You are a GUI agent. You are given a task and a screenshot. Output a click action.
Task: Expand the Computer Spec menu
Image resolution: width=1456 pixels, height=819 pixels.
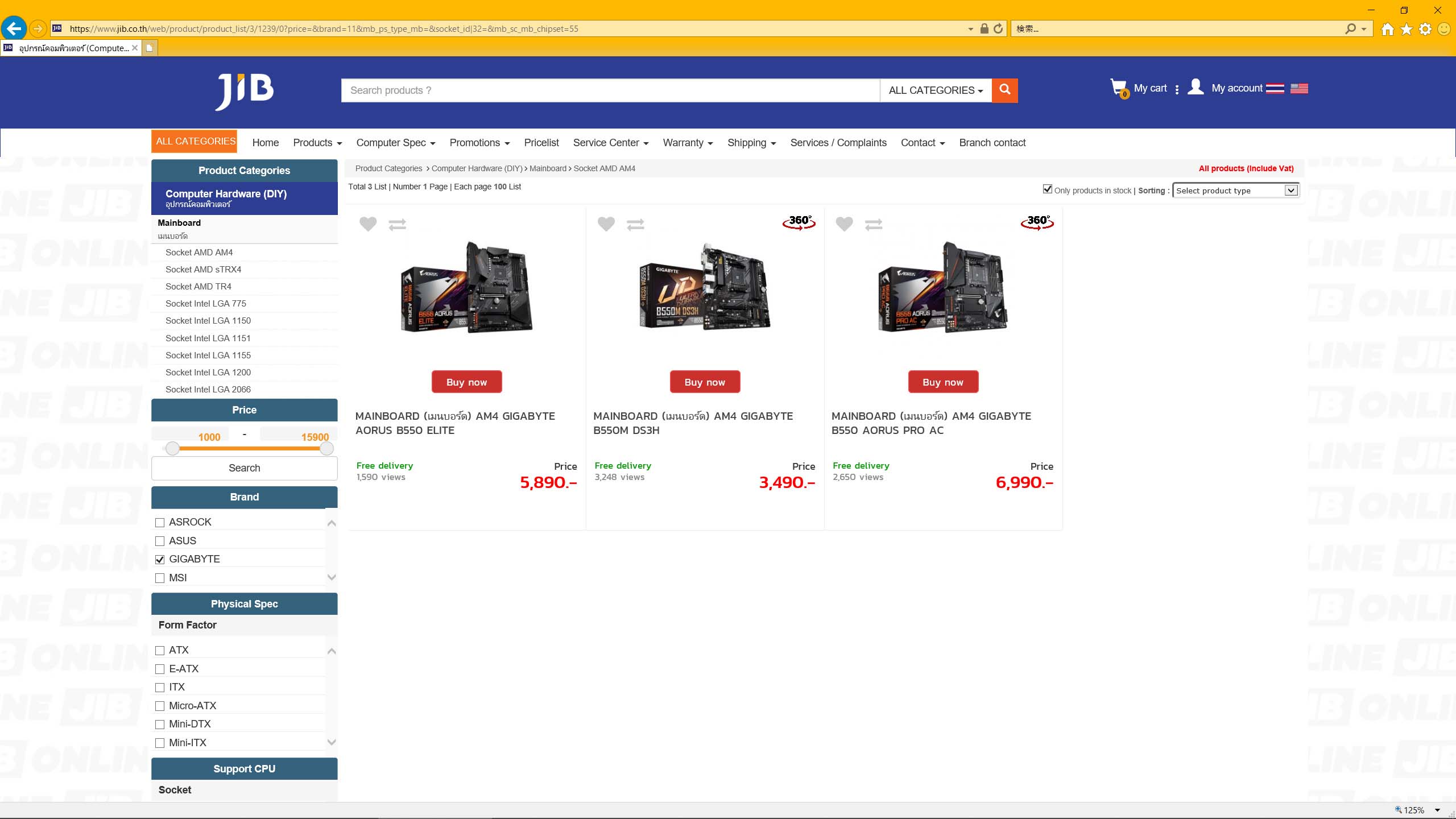pyautogui.click(x=395, y=143)
